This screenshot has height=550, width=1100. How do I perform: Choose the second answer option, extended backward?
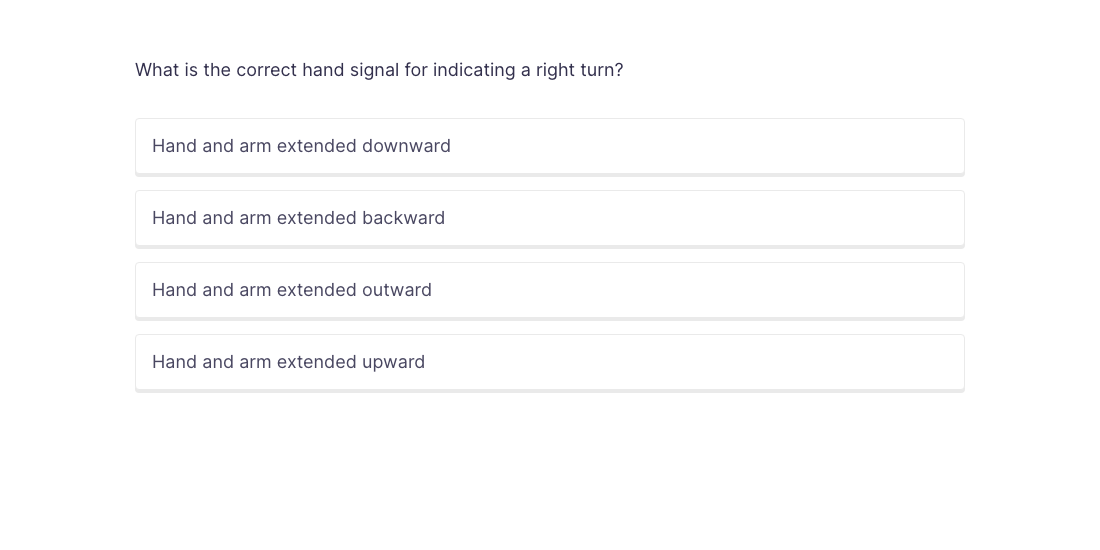pos(549,218)
